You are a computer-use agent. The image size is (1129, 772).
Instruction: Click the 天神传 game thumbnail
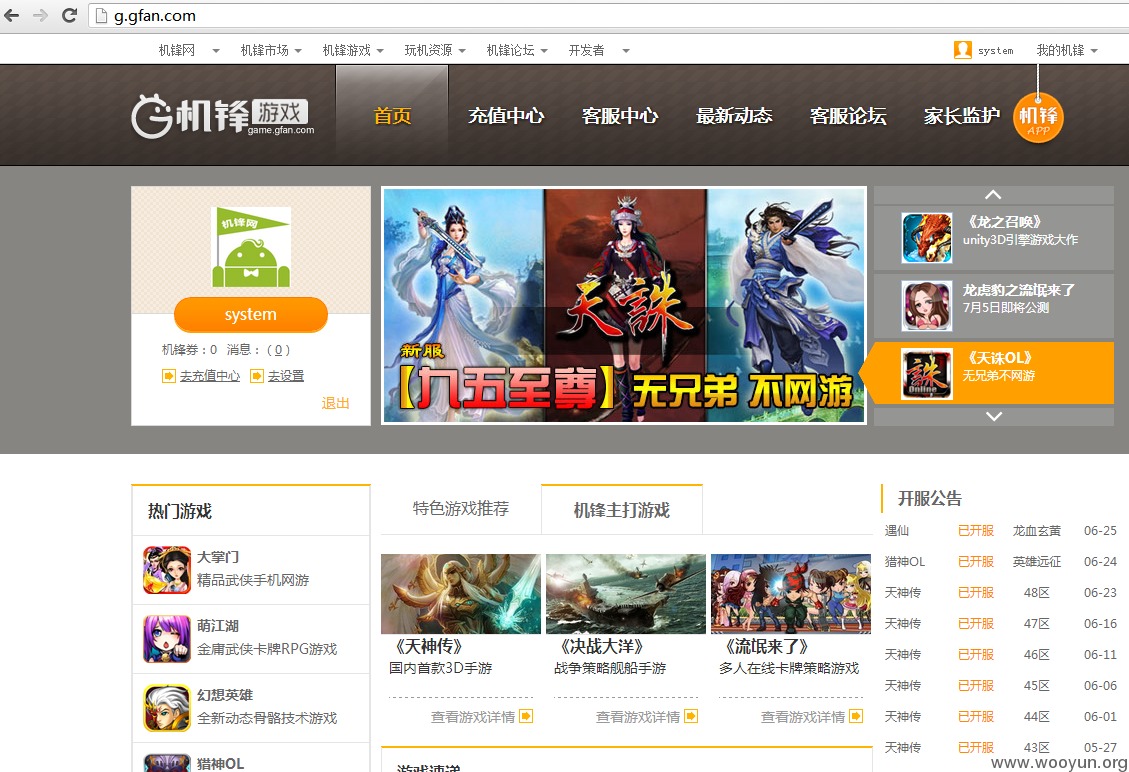(x=461, y=593)
